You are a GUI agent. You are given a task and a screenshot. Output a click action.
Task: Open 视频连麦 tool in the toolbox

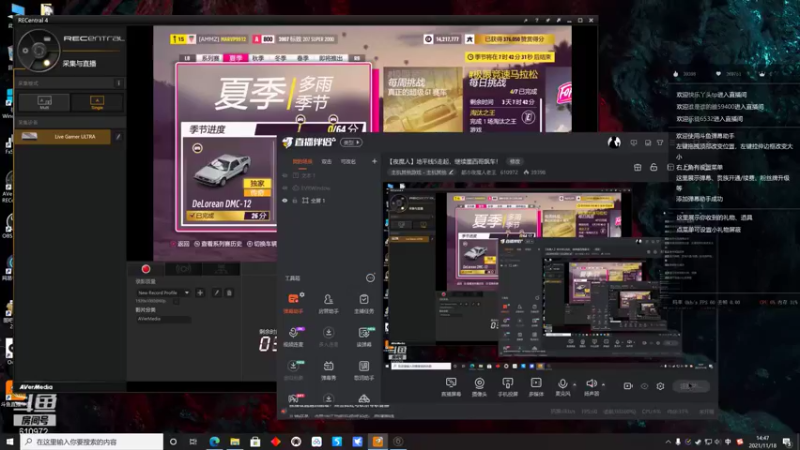pyautogui.click(x=293, y=337)
